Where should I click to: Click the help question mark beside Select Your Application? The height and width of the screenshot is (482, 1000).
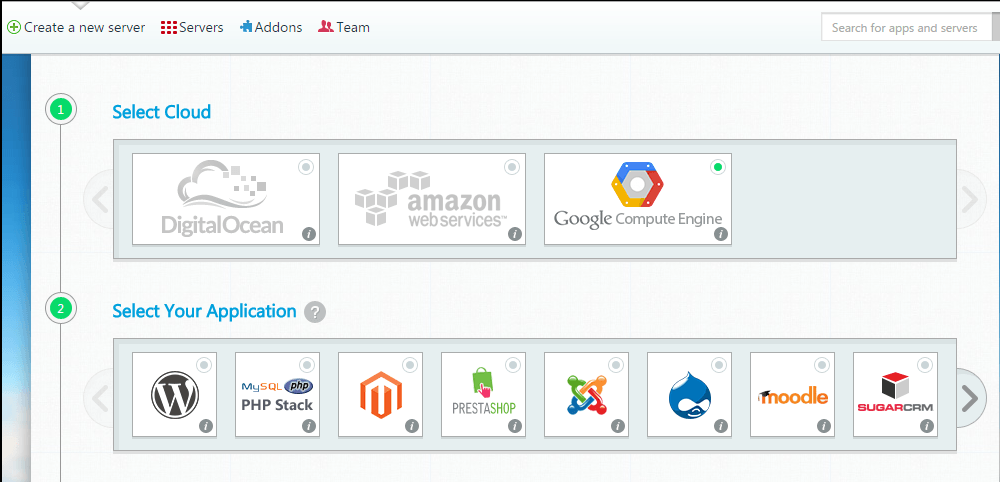pos(315,312)
